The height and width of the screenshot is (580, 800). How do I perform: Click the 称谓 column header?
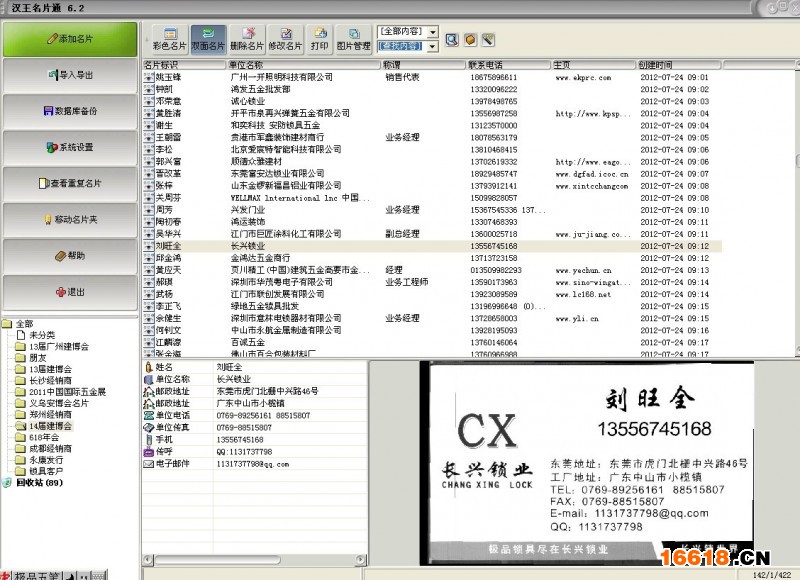[424, 65]
